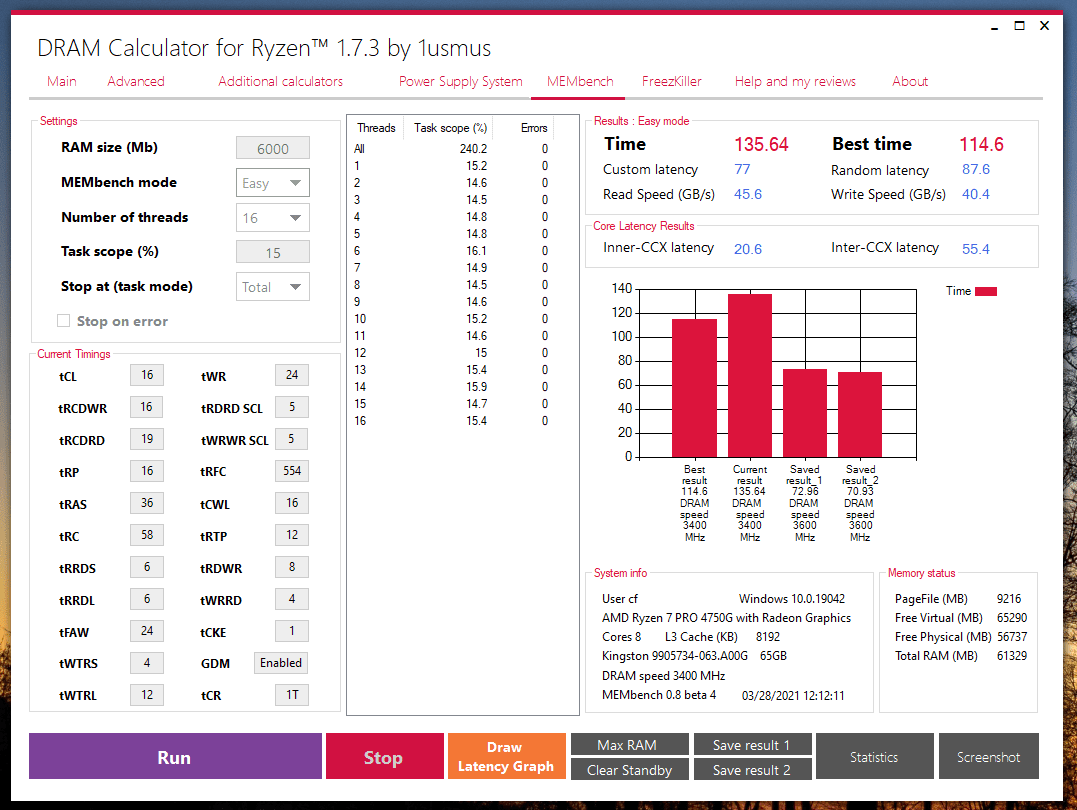This screenshot has height=810, width=1077.
Task: Take a Screenshot with the button
Action: (x=988, y=756)
